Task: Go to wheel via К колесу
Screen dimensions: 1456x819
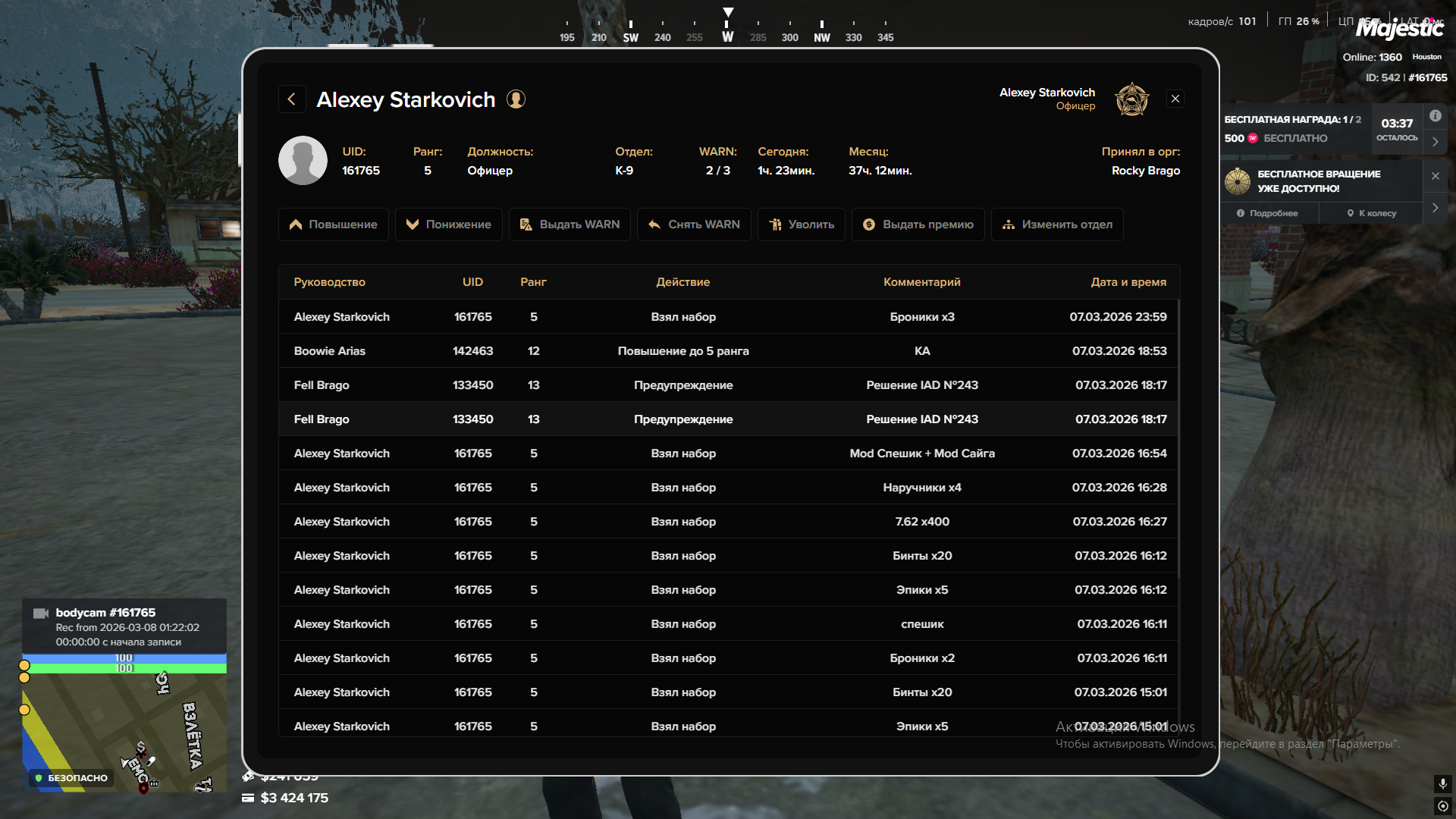Action: (x=1371, y=213)
